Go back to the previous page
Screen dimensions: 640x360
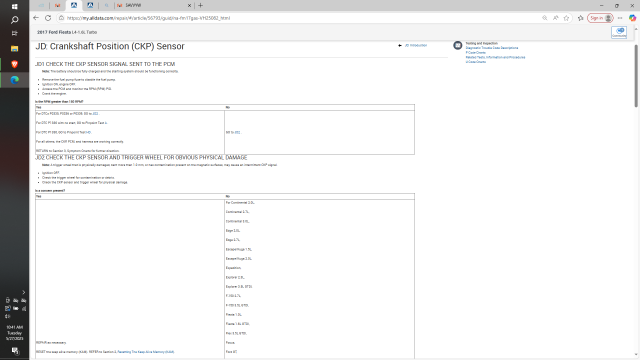(x=36, y=18)
